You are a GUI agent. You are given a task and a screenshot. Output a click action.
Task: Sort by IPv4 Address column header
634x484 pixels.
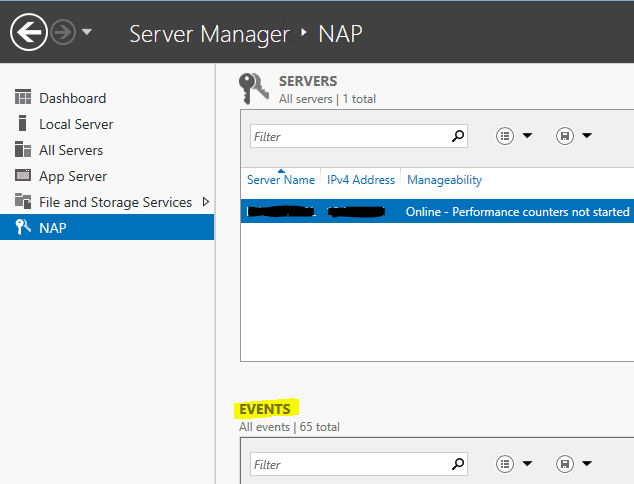pyautogui.click(x=361, y=180)
